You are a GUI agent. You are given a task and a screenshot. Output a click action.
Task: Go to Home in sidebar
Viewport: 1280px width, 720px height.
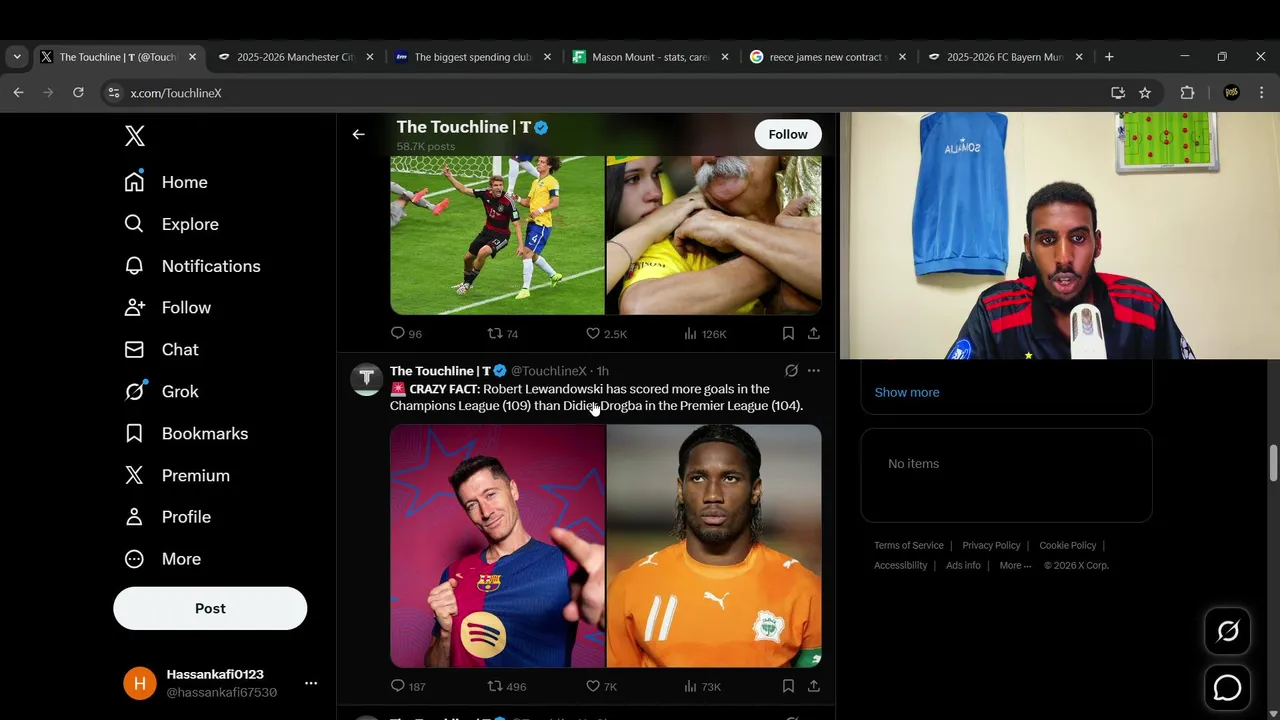[x=166, y=182]
